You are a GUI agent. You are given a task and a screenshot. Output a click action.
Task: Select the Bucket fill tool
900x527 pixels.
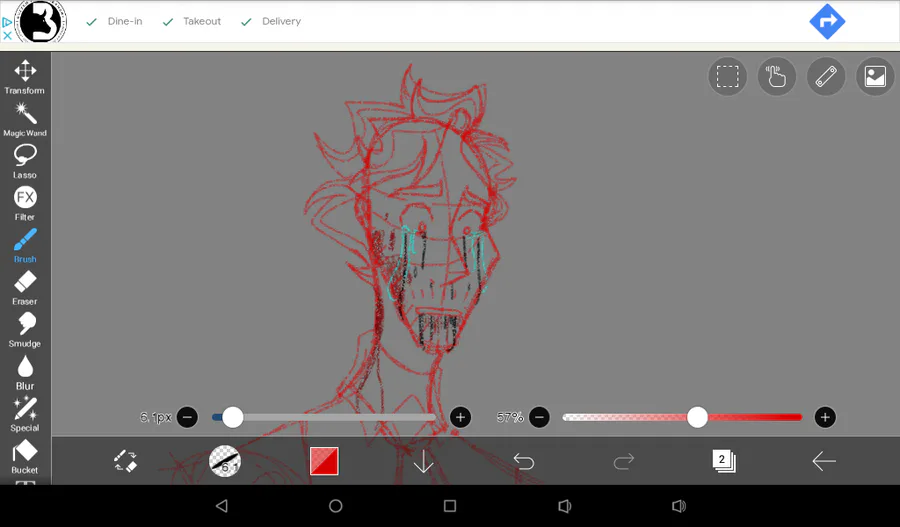[25, 457]
